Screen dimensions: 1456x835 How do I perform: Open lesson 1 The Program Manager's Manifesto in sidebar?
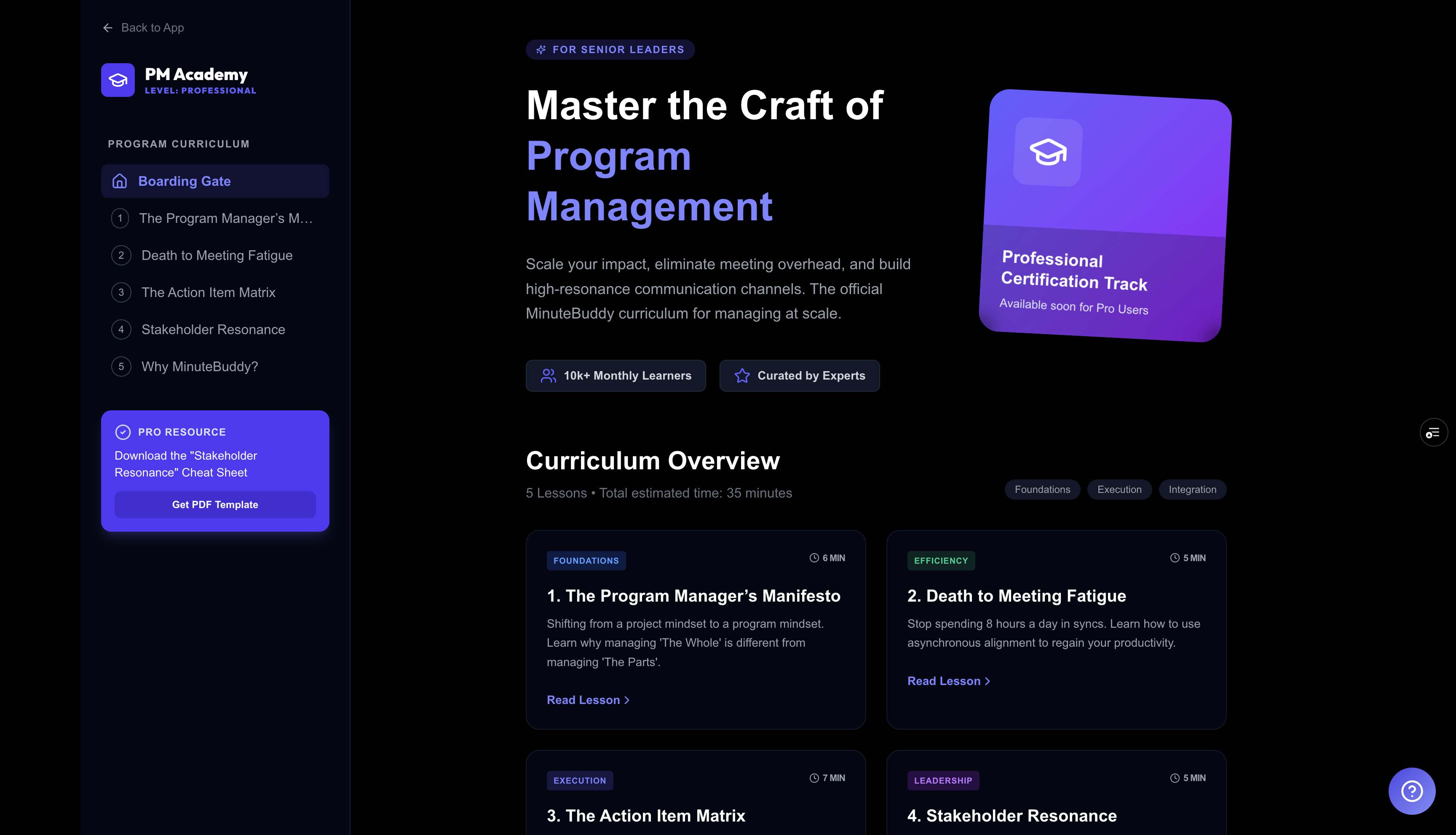pos(225,219)
